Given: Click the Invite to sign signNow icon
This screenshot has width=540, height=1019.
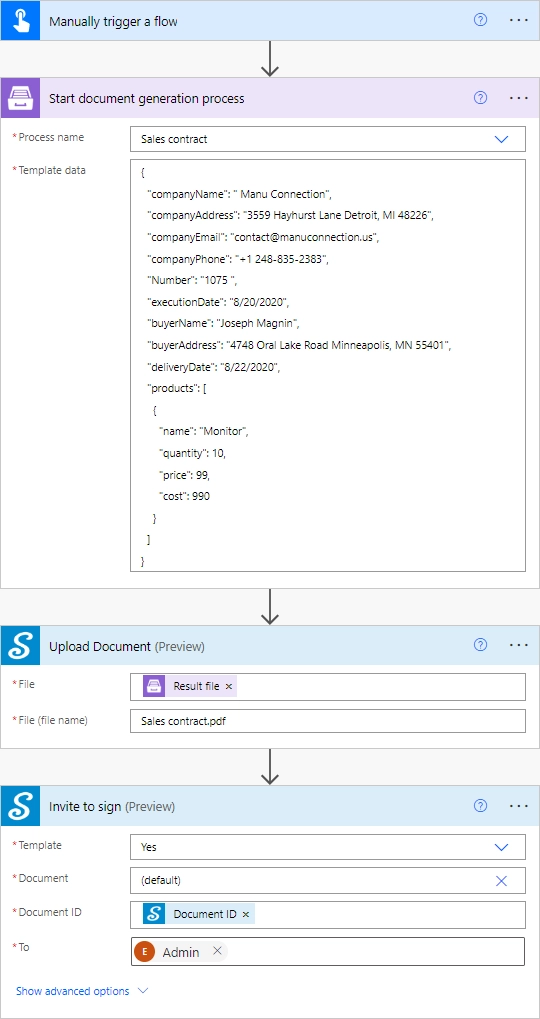Looking at the screenshot, I should pos(20,806).
